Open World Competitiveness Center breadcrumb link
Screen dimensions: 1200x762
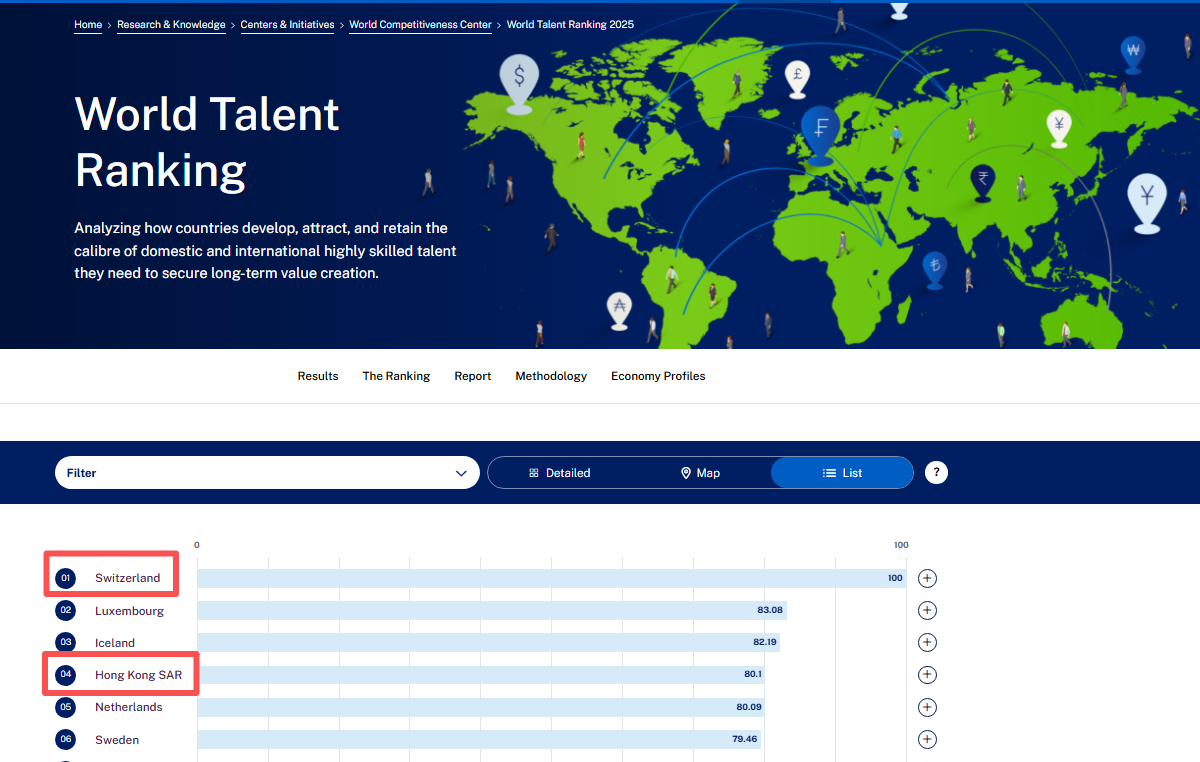tap(420, 25)
